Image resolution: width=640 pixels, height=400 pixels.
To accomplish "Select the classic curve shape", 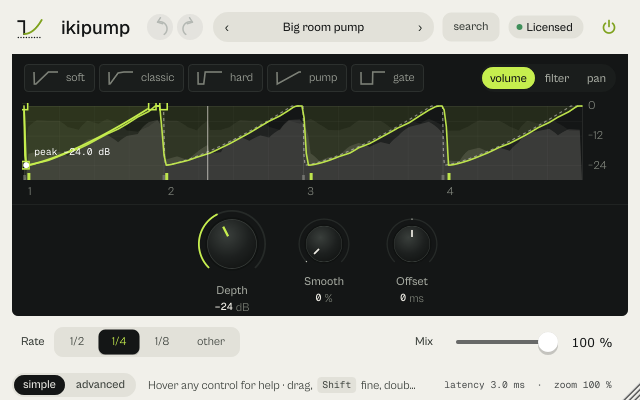I will (x=141, y=78).
